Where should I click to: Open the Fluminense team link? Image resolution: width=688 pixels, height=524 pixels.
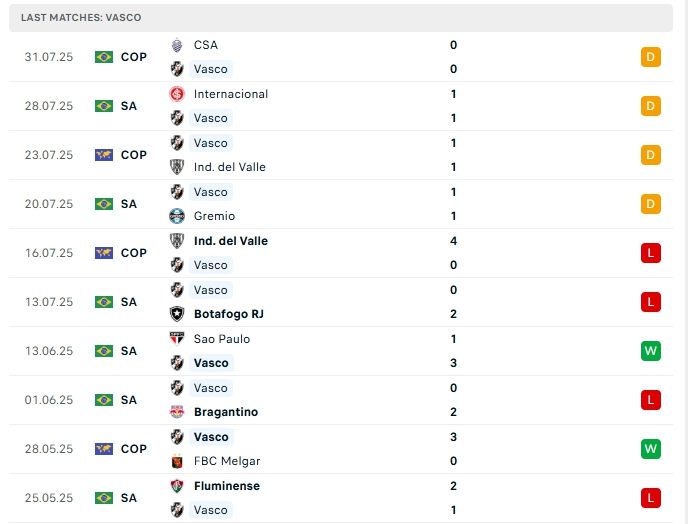pos(227,486)
